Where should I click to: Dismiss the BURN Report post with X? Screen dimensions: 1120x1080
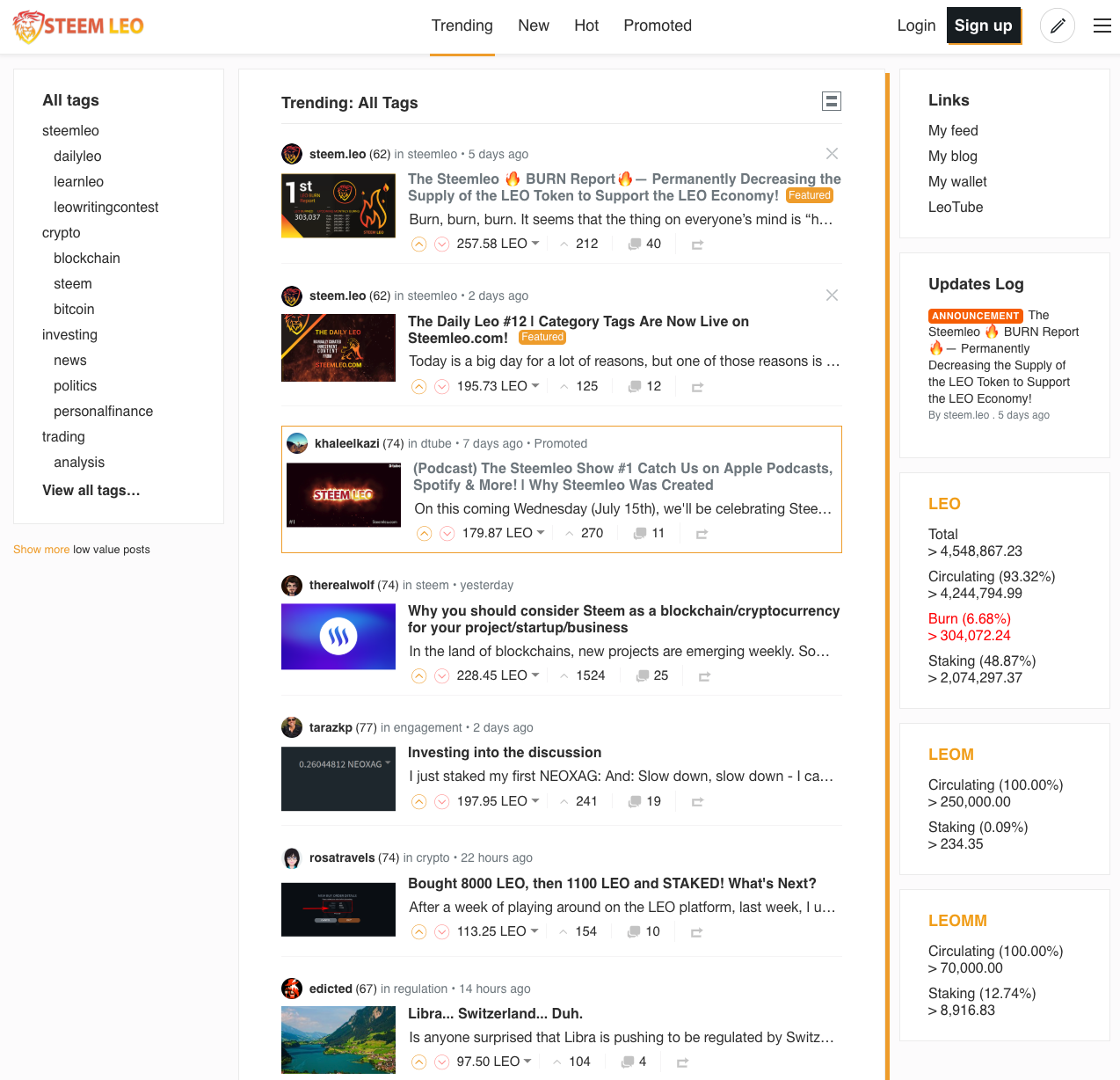pos(832,154)
